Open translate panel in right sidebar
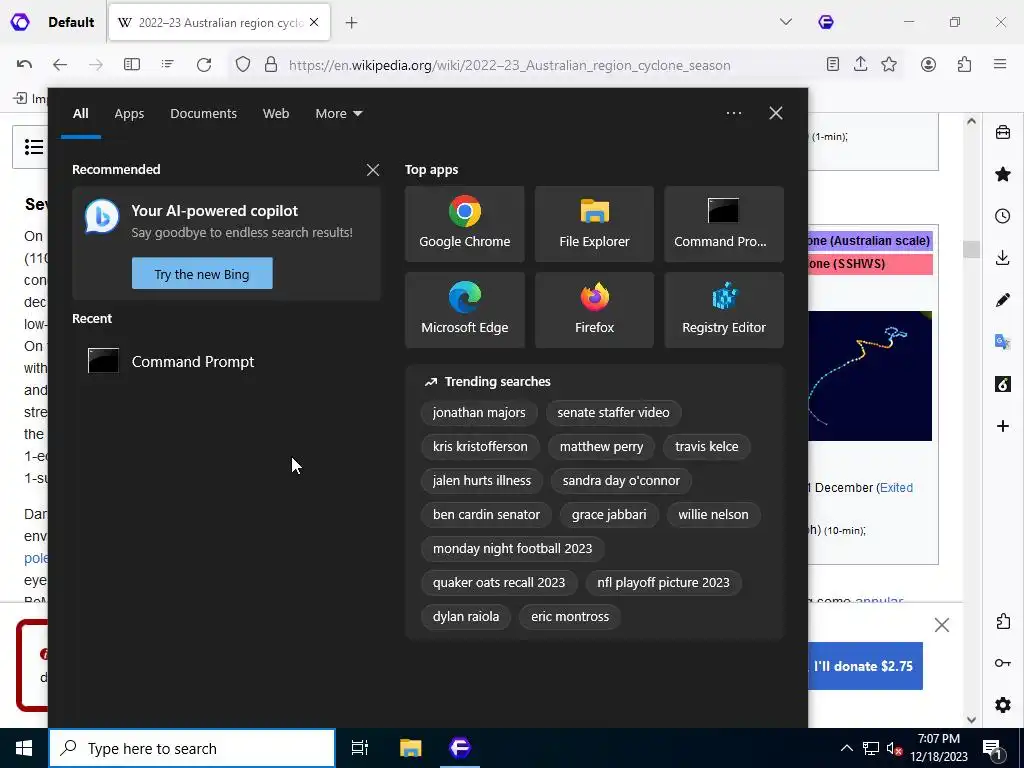1024x768 pixels. point(1003,342)
